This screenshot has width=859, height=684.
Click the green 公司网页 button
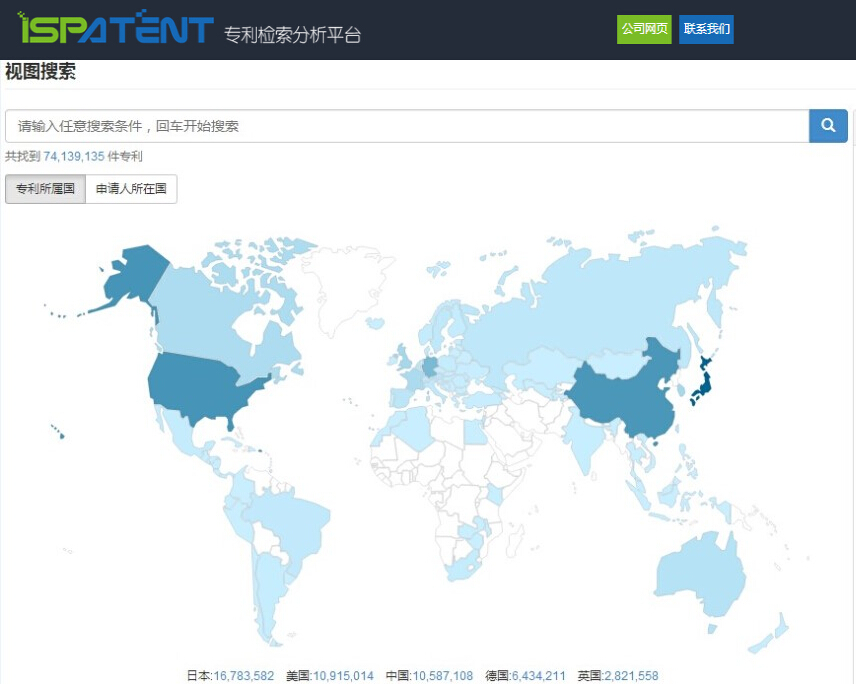pos(644,29)
